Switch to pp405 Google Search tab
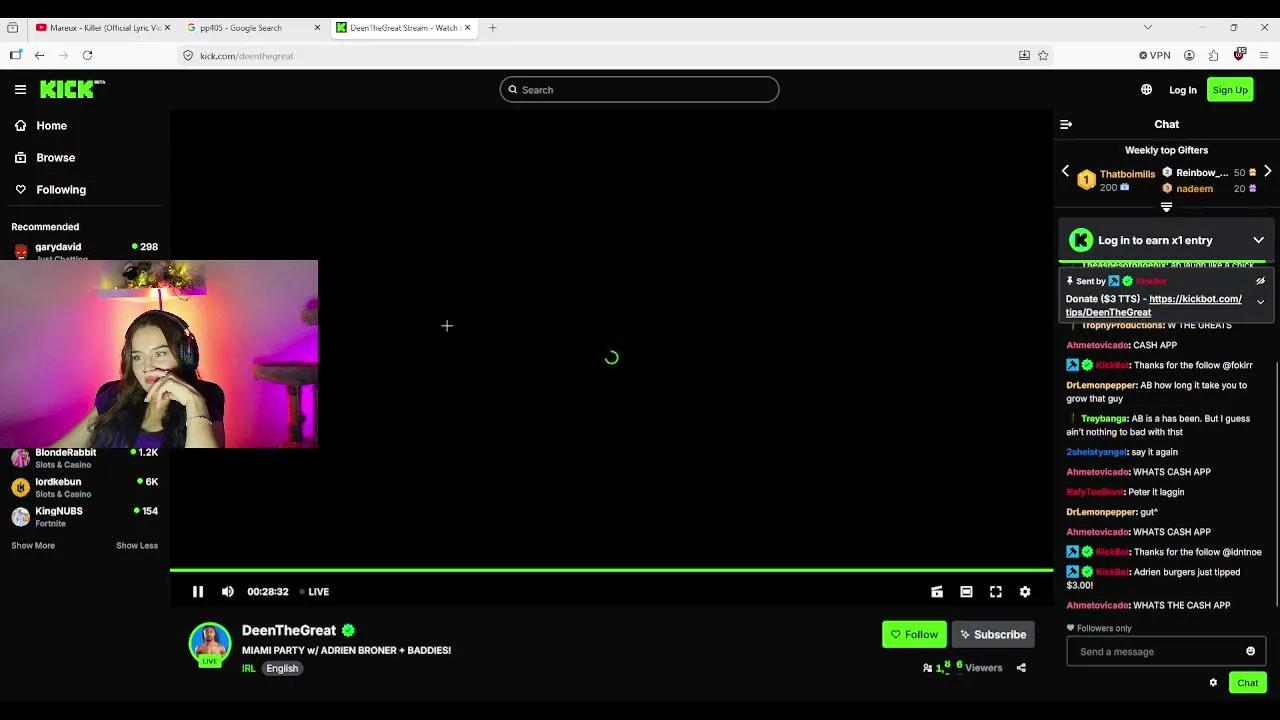The image size is (1280, 720). coord(252,28)
